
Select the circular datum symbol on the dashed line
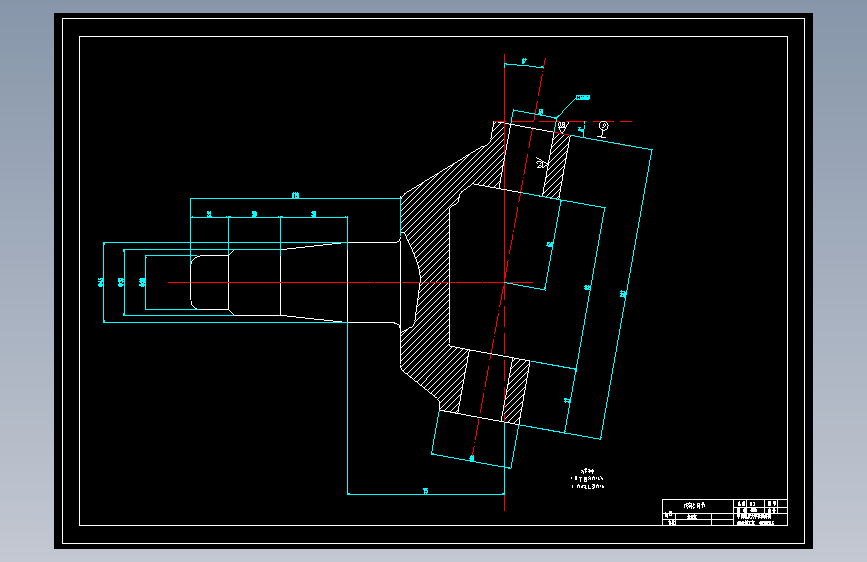pos(603,129)
